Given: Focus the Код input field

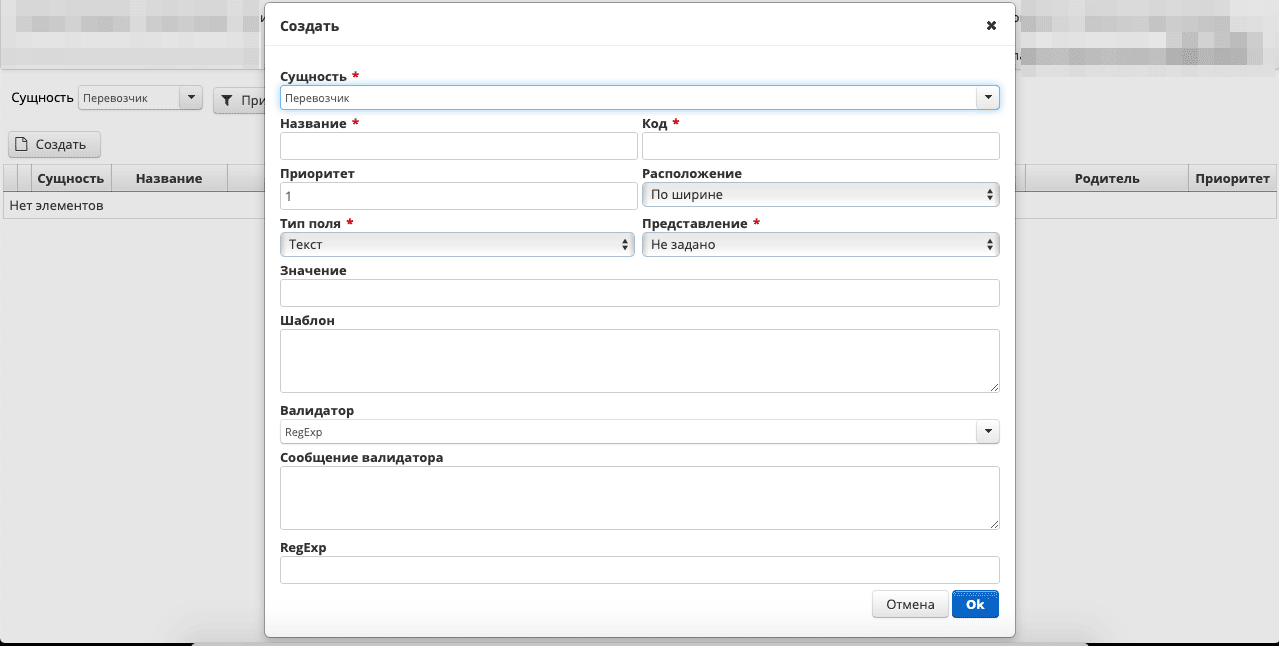Looking at the screenshot, I should (820, 146).
